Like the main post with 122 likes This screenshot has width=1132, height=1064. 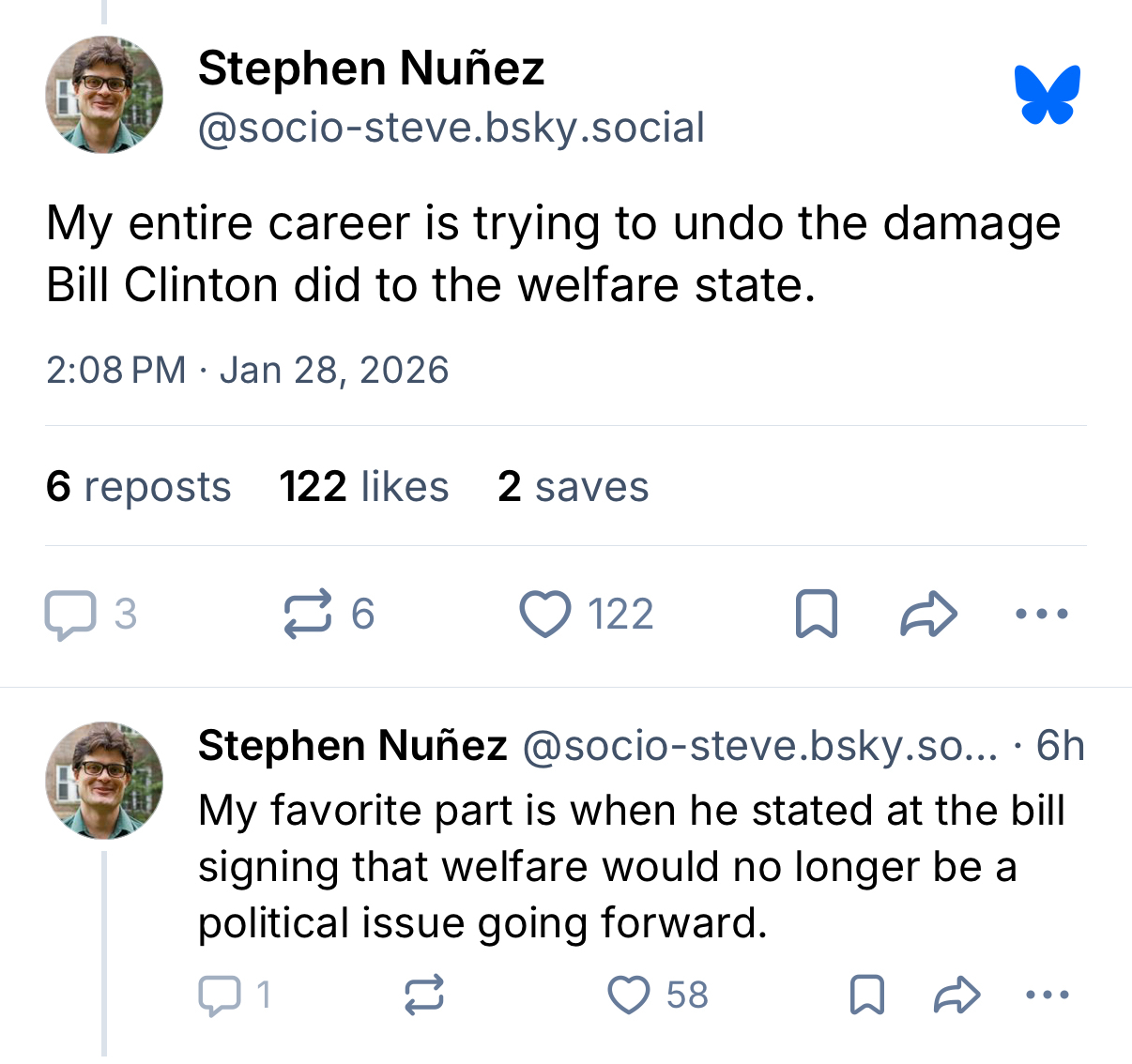(545, 615)
